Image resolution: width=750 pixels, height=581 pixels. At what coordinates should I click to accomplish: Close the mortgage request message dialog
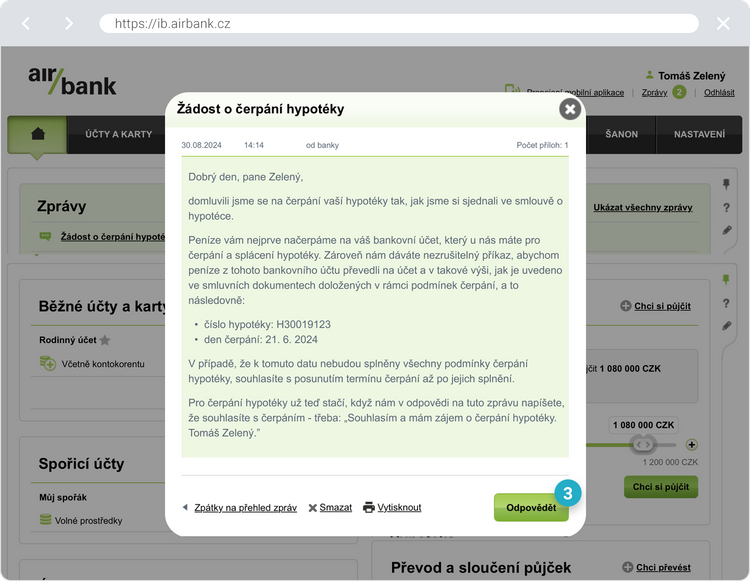[x=570, y=109]
